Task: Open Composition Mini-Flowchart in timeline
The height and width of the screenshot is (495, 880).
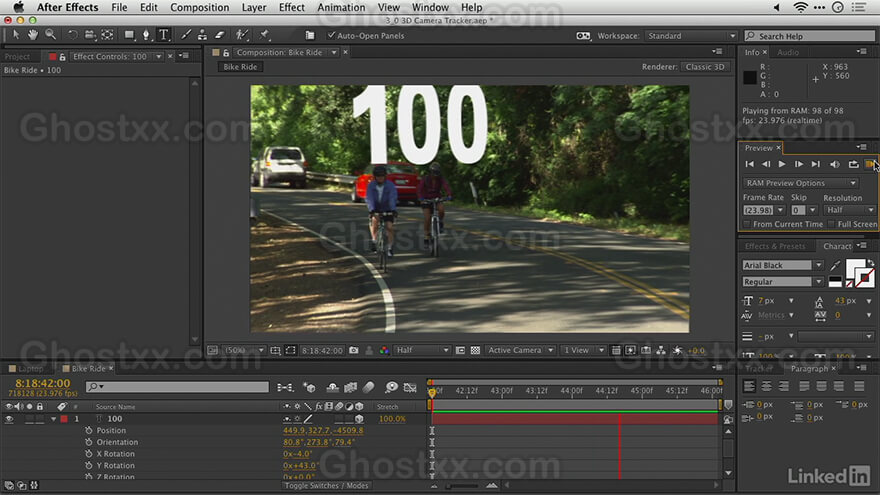Action: 285,387
